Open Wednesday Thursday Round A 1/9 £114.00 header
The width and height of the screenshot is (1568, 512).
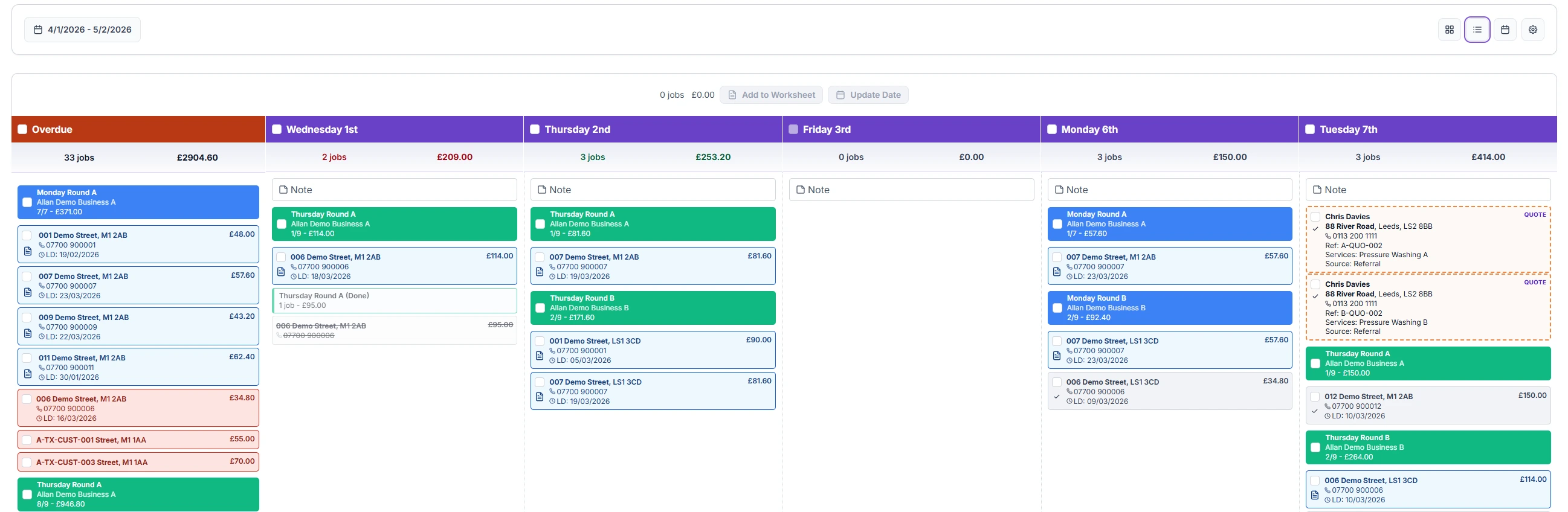[395, 224]
